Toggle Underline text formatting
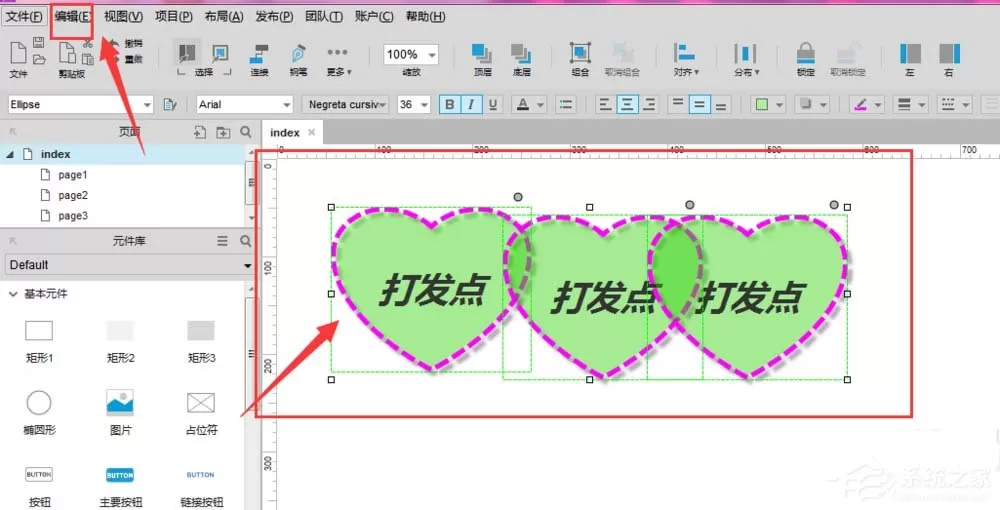Image resolution: width=1000 pixels, height=510 pixels. pyautogui.click(x=492, y=105)
